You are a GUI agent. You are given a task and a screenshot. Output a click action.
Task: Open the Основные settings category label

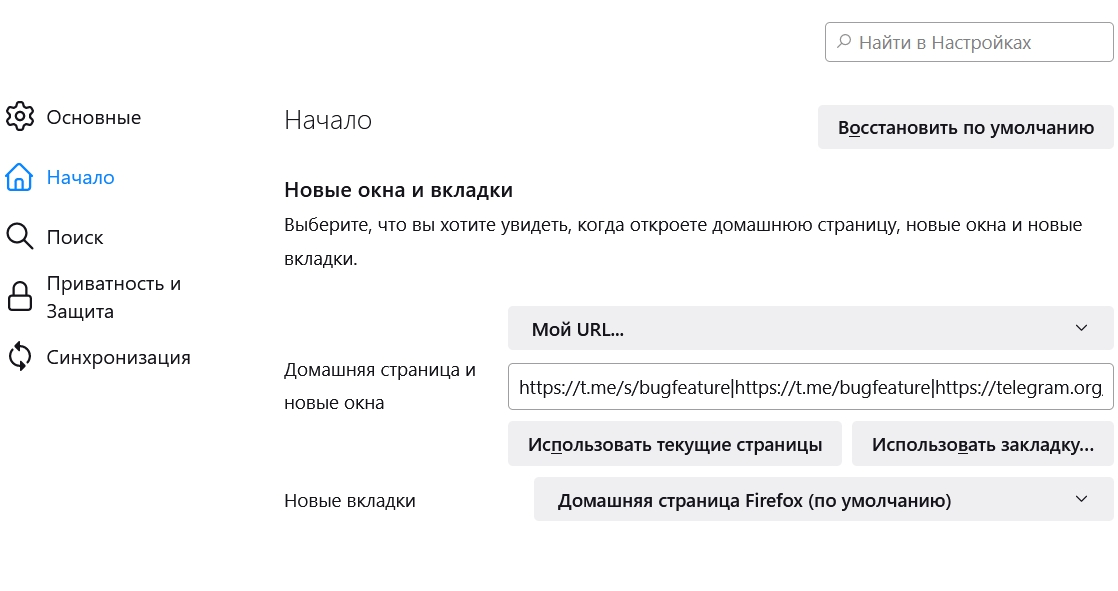point(94,118)
